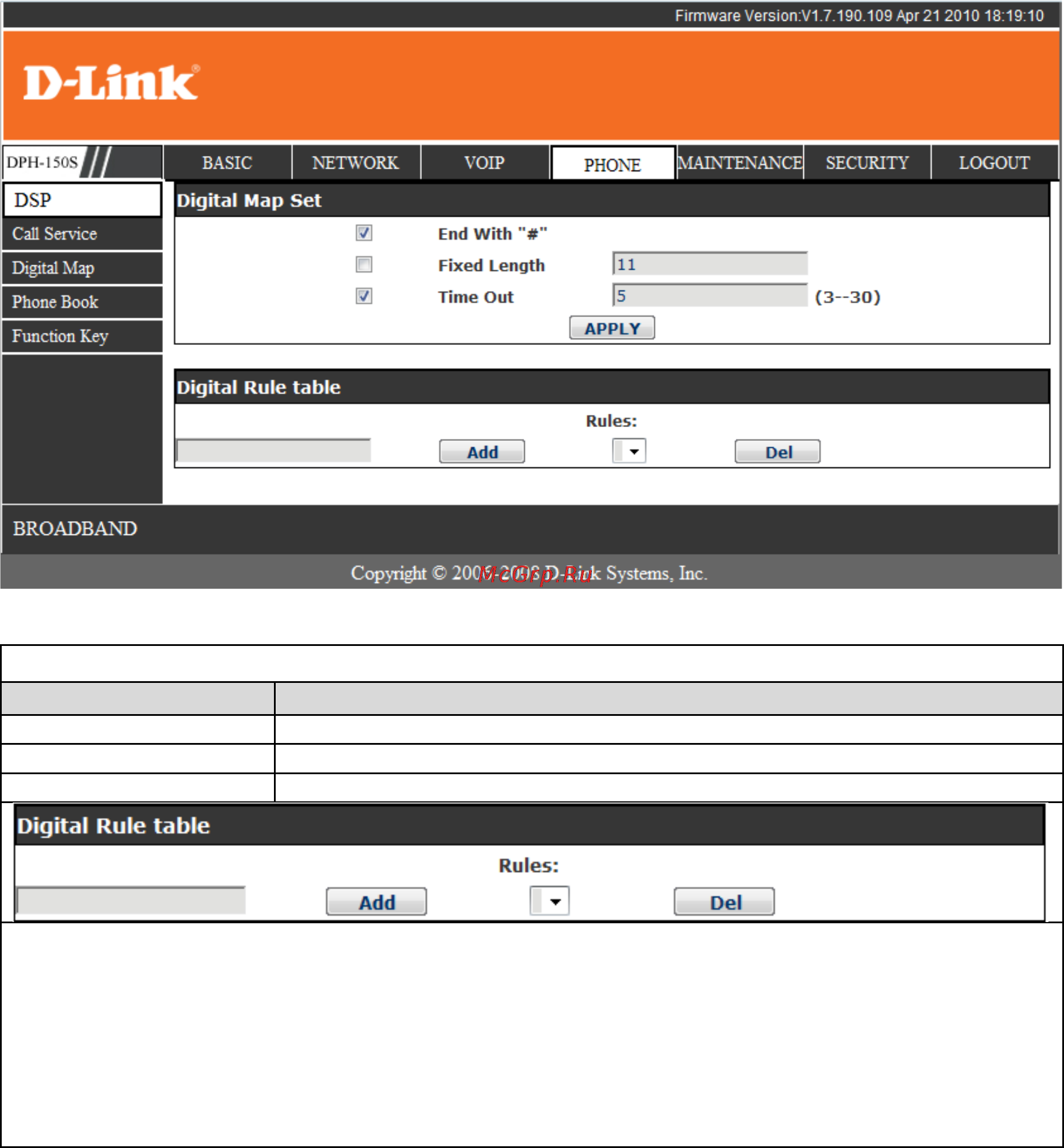Click the (3--30) range hint

pos(848,297)
